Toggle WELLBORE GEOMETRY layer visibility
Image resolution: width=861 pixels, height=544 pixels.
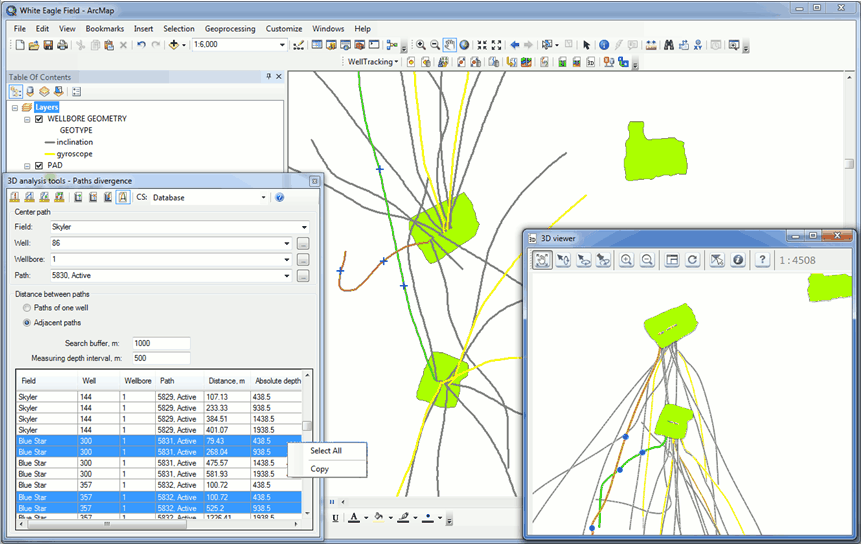[39, 119]
